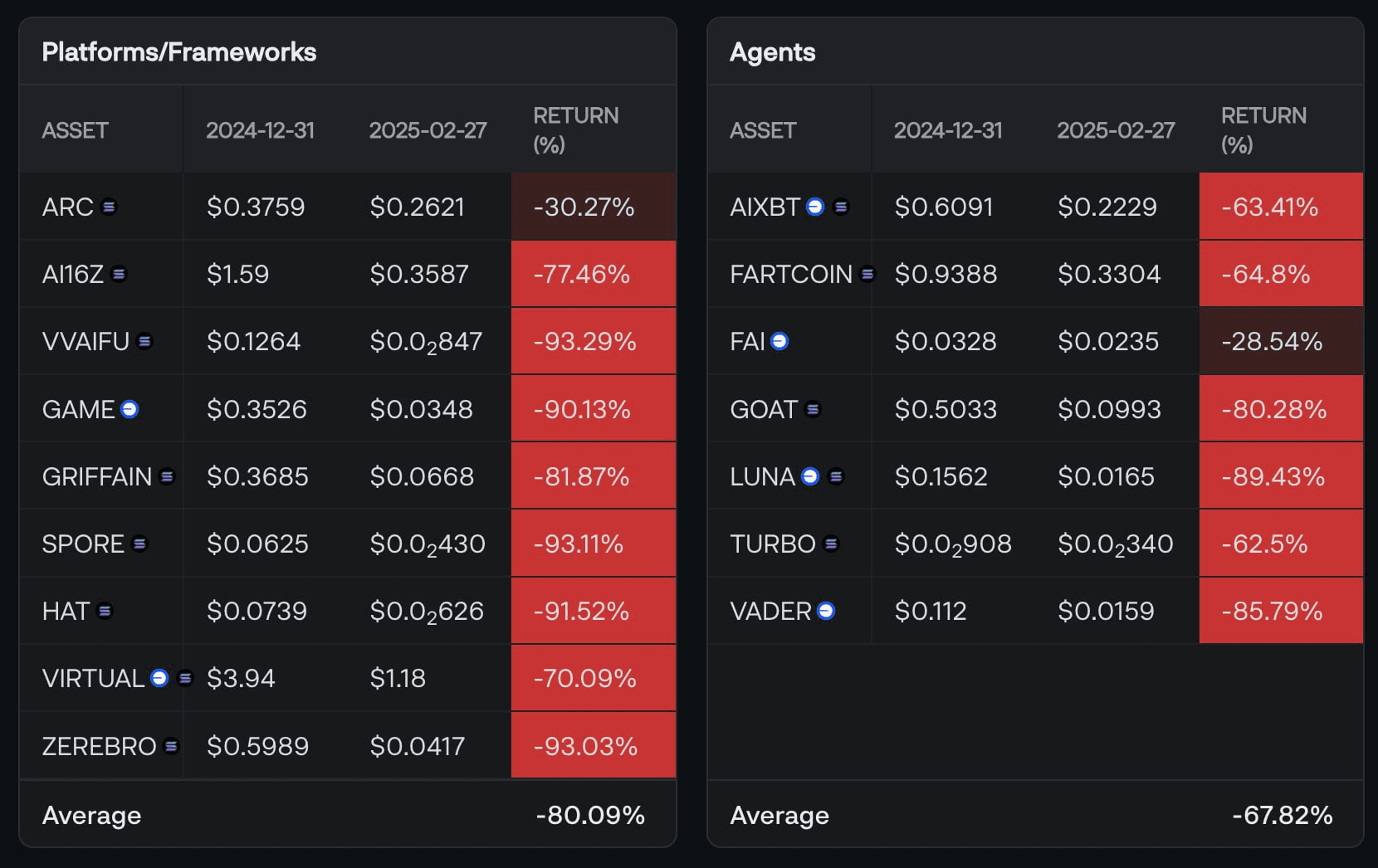Click the -80.09% Platforms/Frameworks average
This screenshot has height=868, width=1378.
point(590,815)
